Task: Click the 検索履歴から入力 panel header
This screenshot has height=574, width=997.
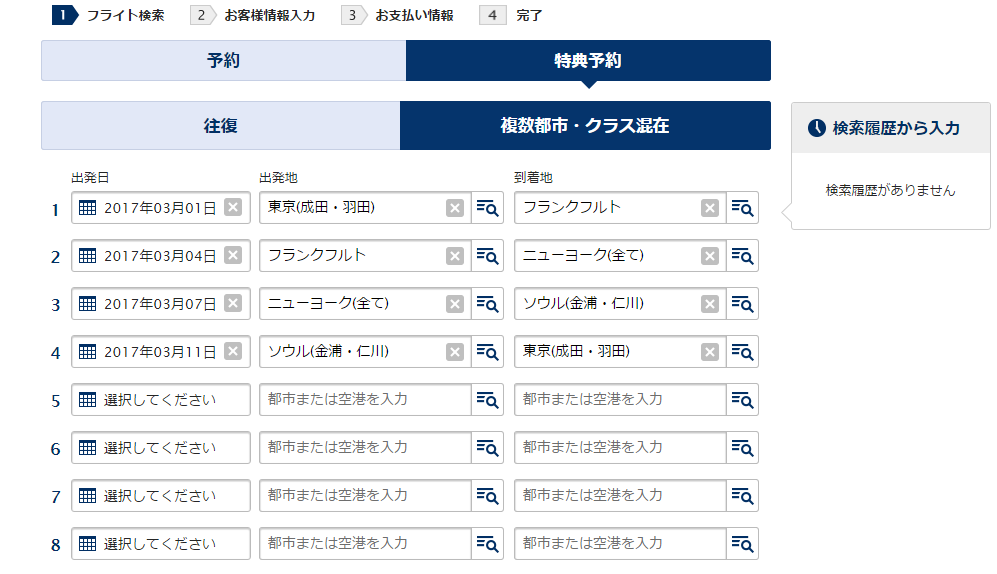Action: pos(891,128)
